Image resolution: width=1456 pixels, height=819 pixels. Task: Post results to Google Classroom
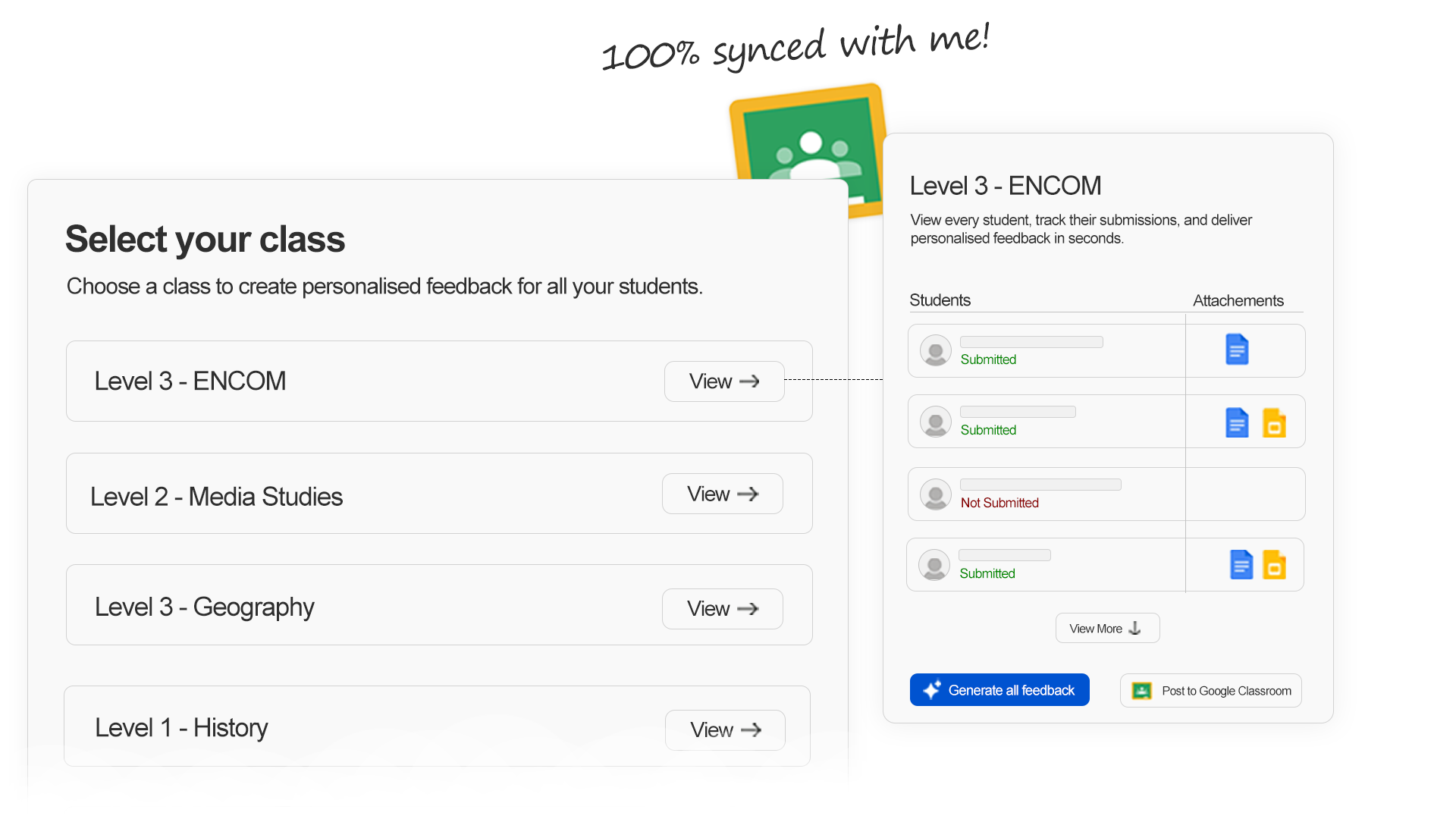point(1210,690)
